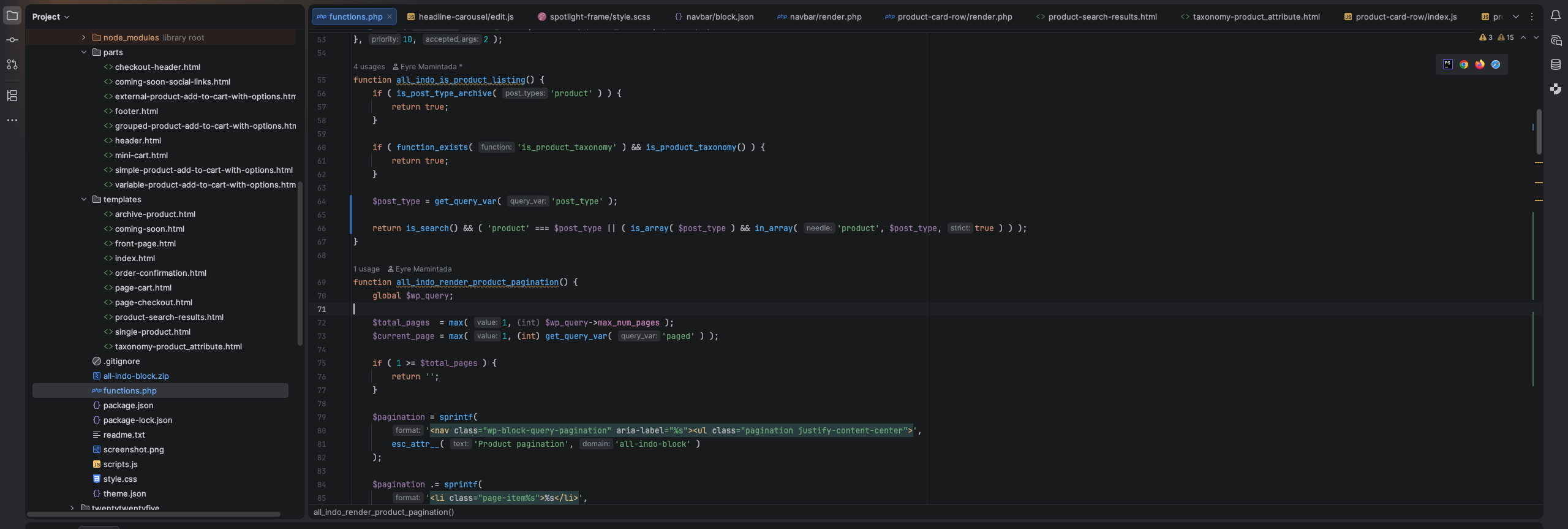The width and height of the screenshot is (1568, 529).
Task: Select .gitignore in project tree
Action: (121, 361)
